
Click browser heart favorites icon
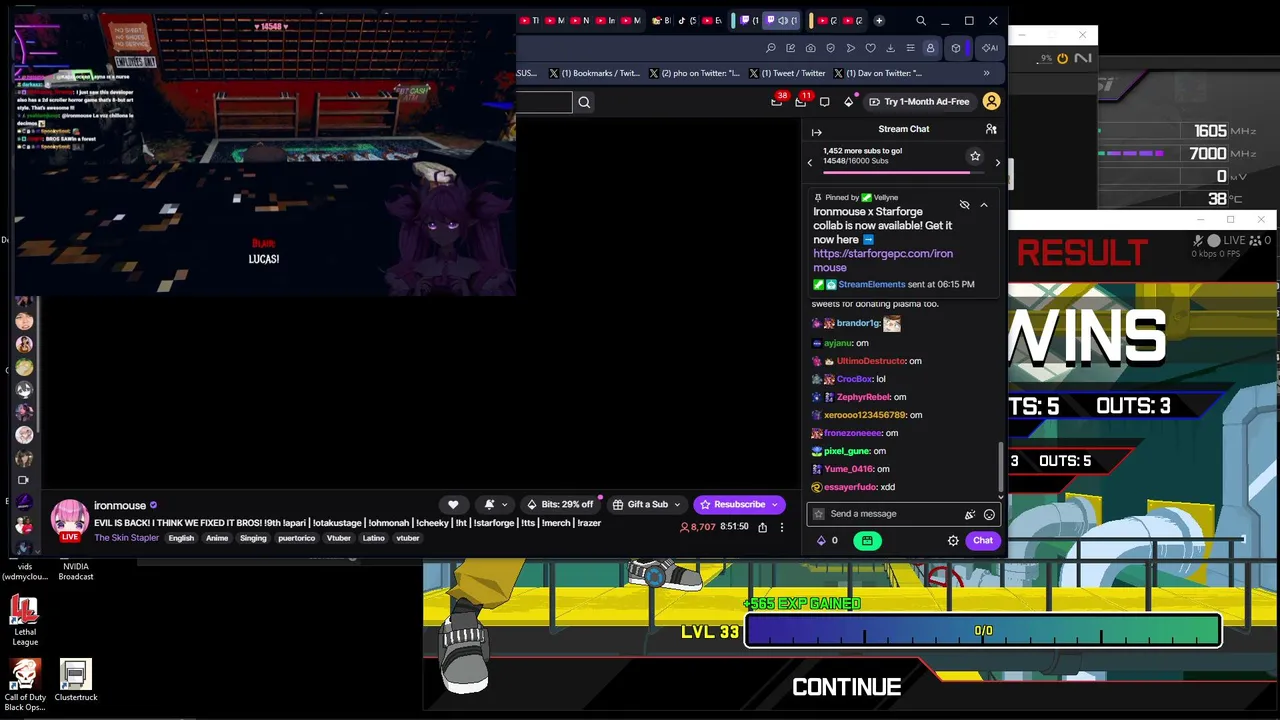pos(870,48)
